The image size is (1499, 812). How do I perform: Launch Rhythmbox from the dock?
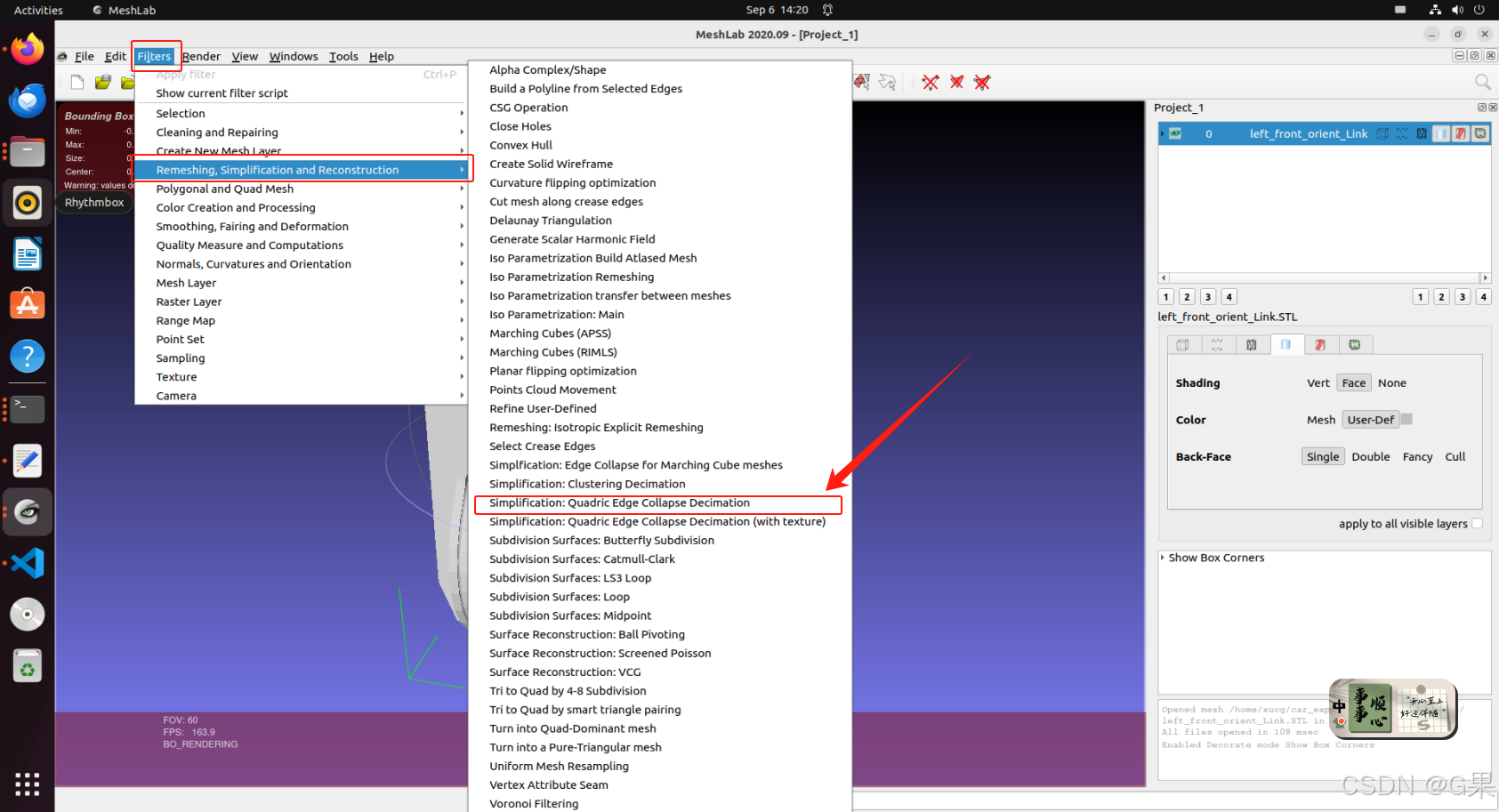click(x=28, y=203)
